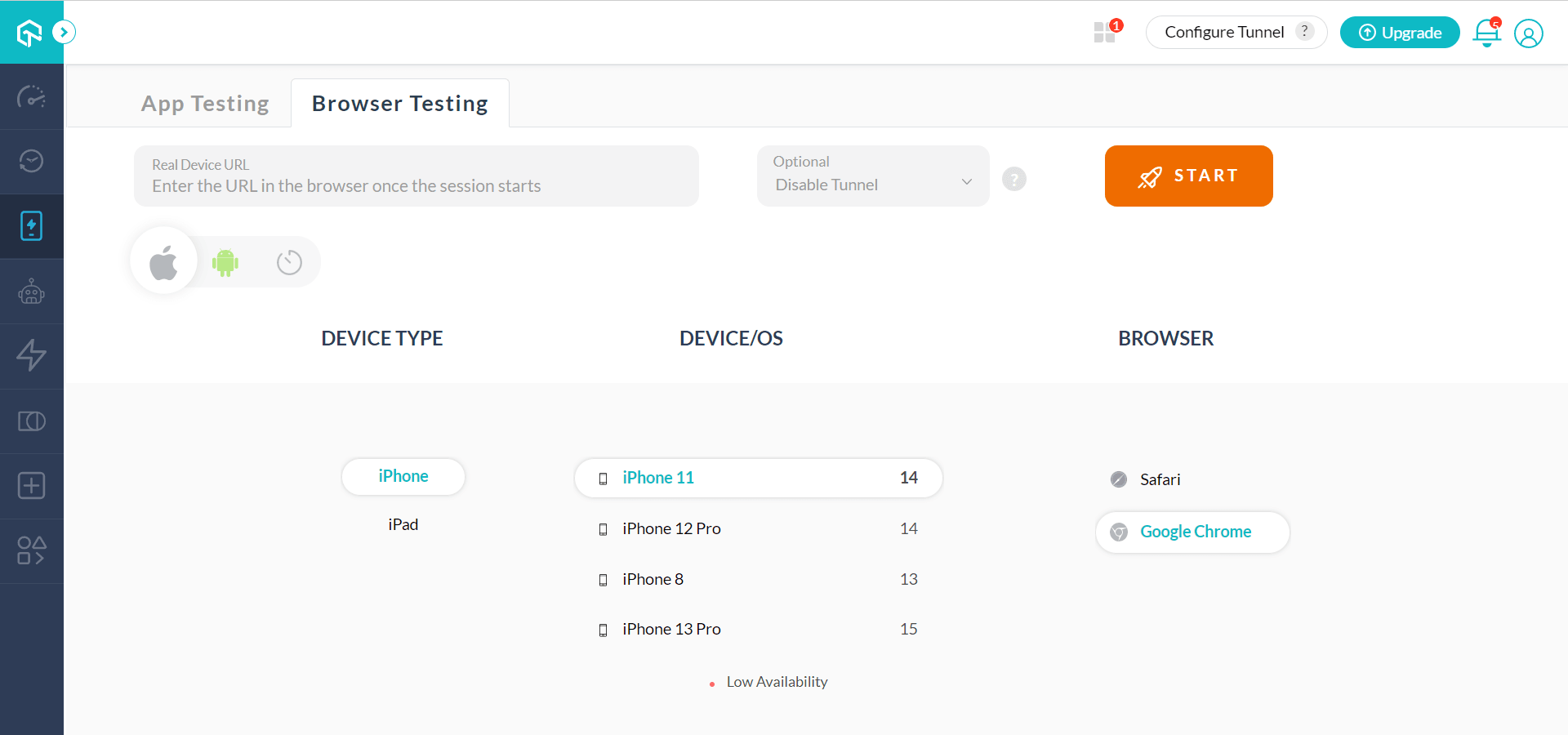1568x735 pixels.
Task: Open the shapes integrations icon in sidebar
Action: click(31, 550)
